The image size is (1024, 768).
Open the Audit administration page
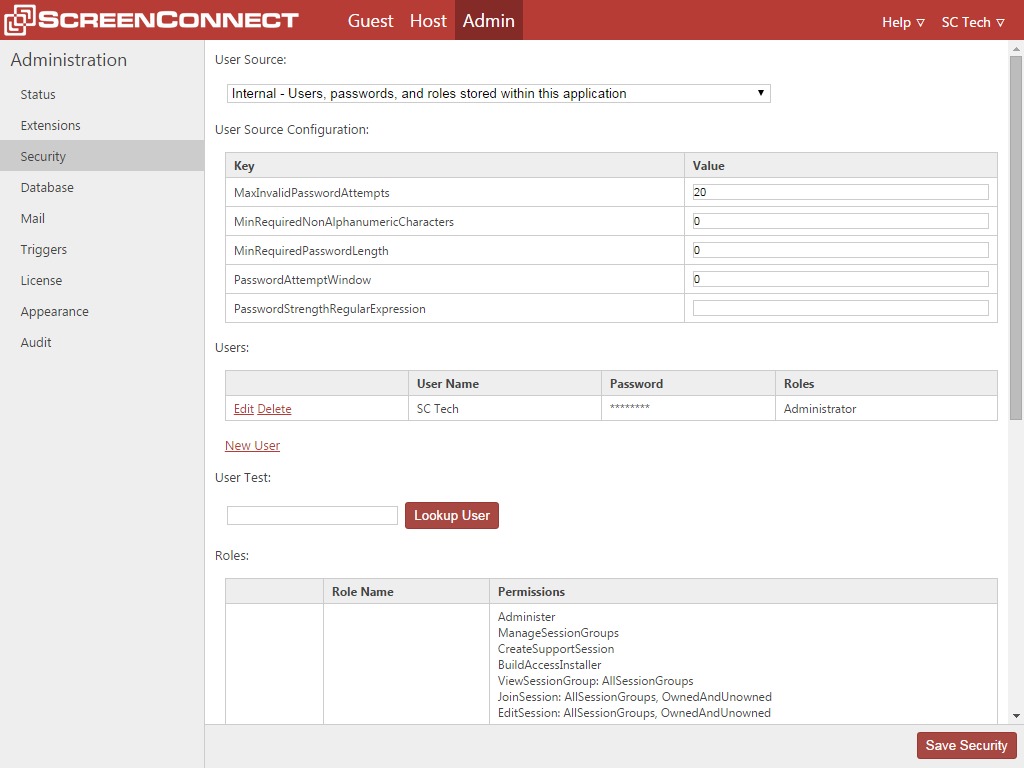click(35, 342)
